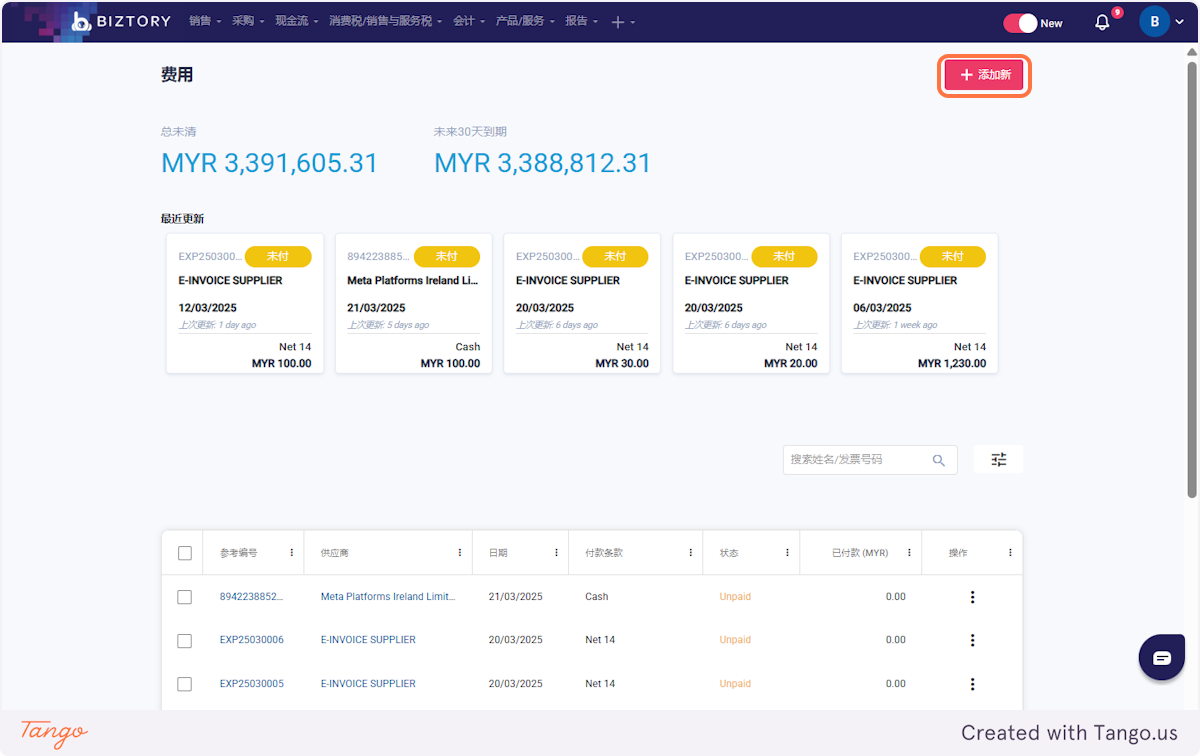Check the Meta Platforms row checkbox
Viewport: 1200px width, 756px height.
point(184,597)
